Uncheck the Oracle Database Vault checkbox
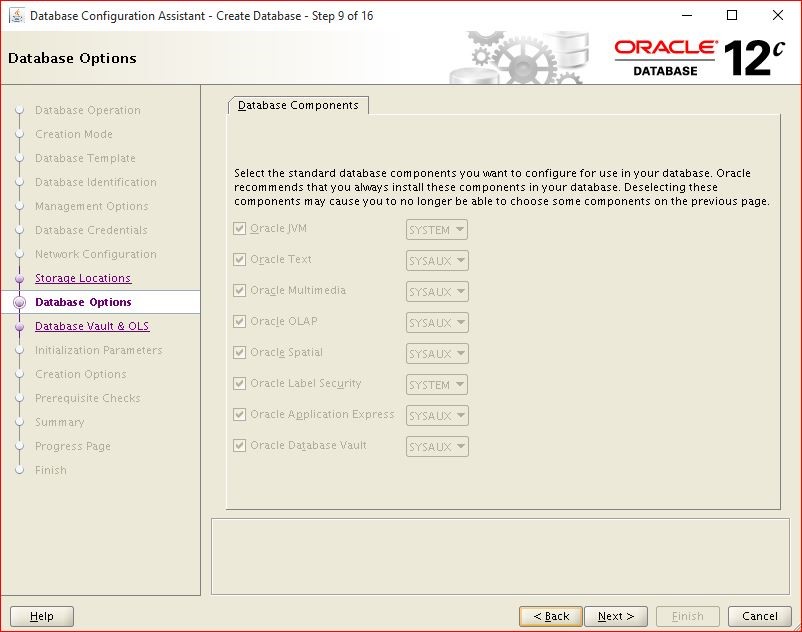The height and width of the screenshot is (632, 802). [239, 445]
